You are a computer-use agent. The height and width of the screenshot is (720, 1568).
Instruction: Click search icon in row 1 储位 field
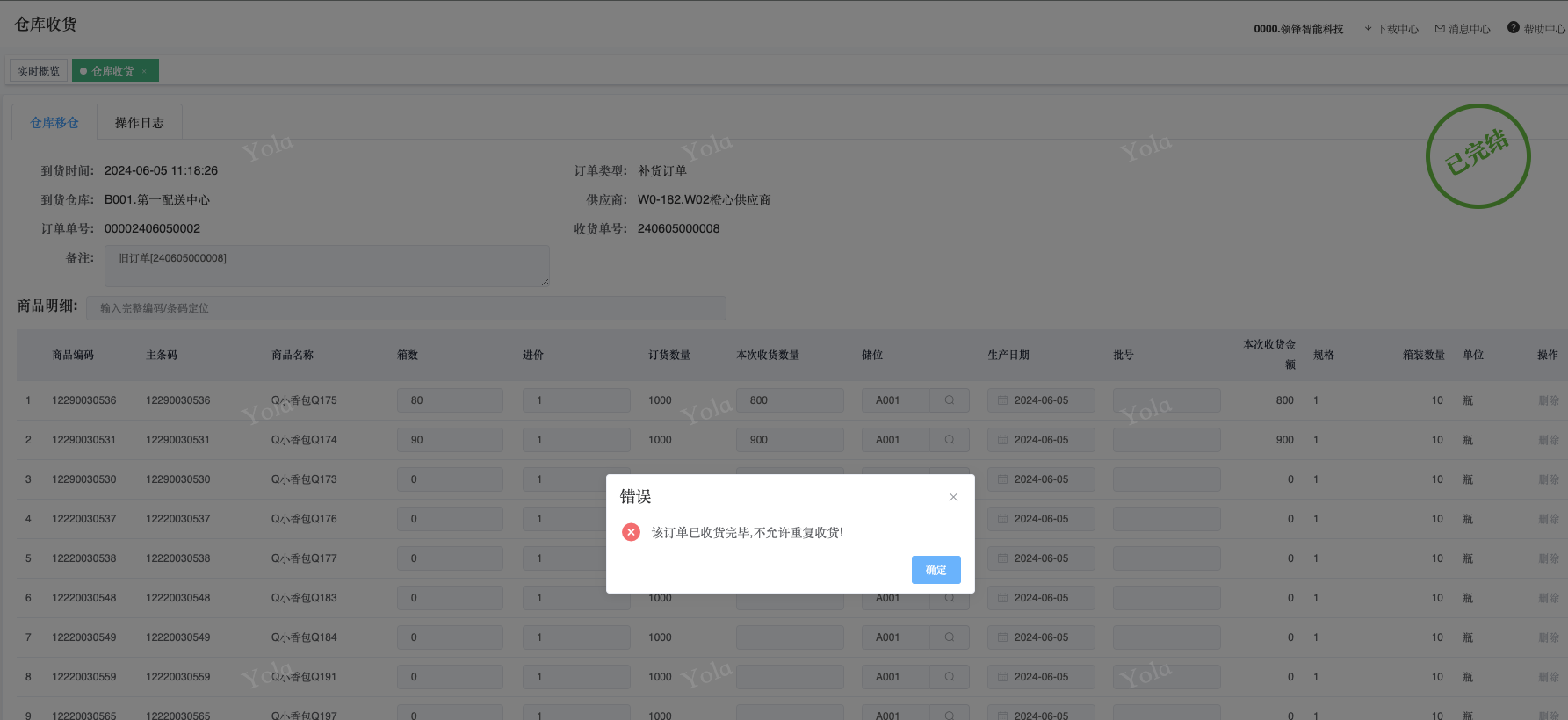[x=950, y=400]
